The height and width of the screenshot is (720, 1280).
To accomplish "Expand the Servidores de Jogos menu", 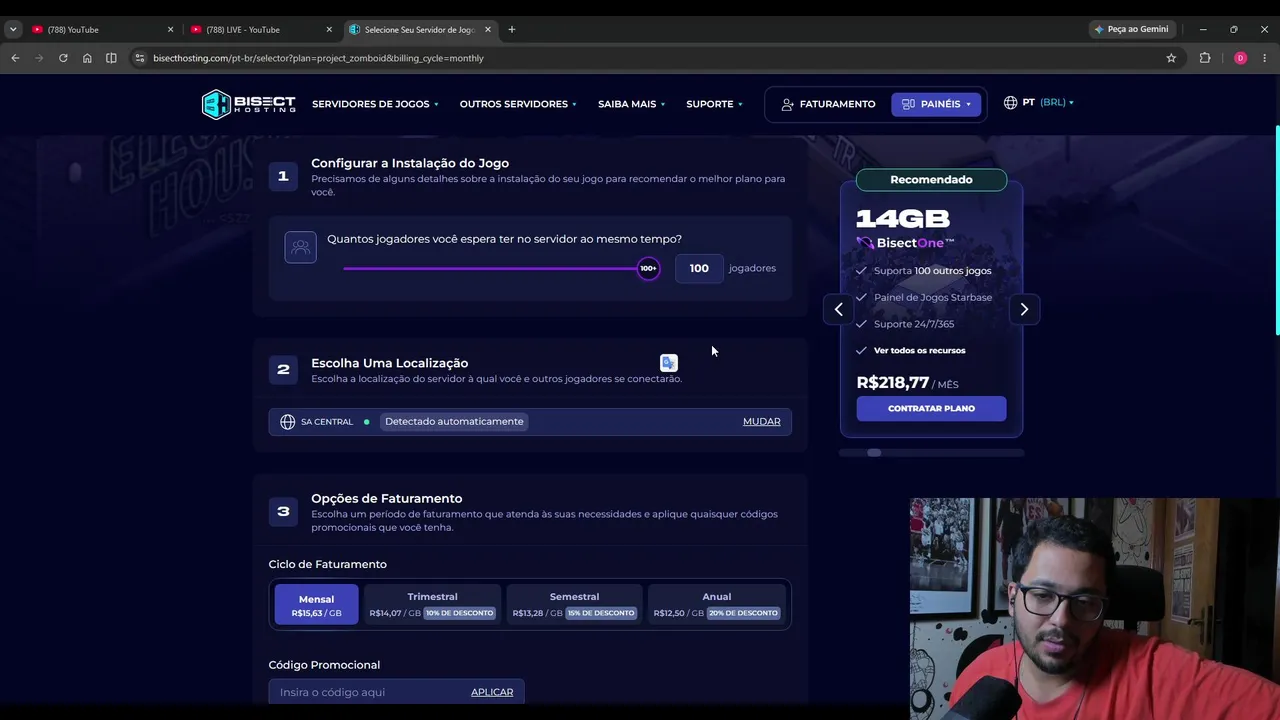I will (375, 104).
